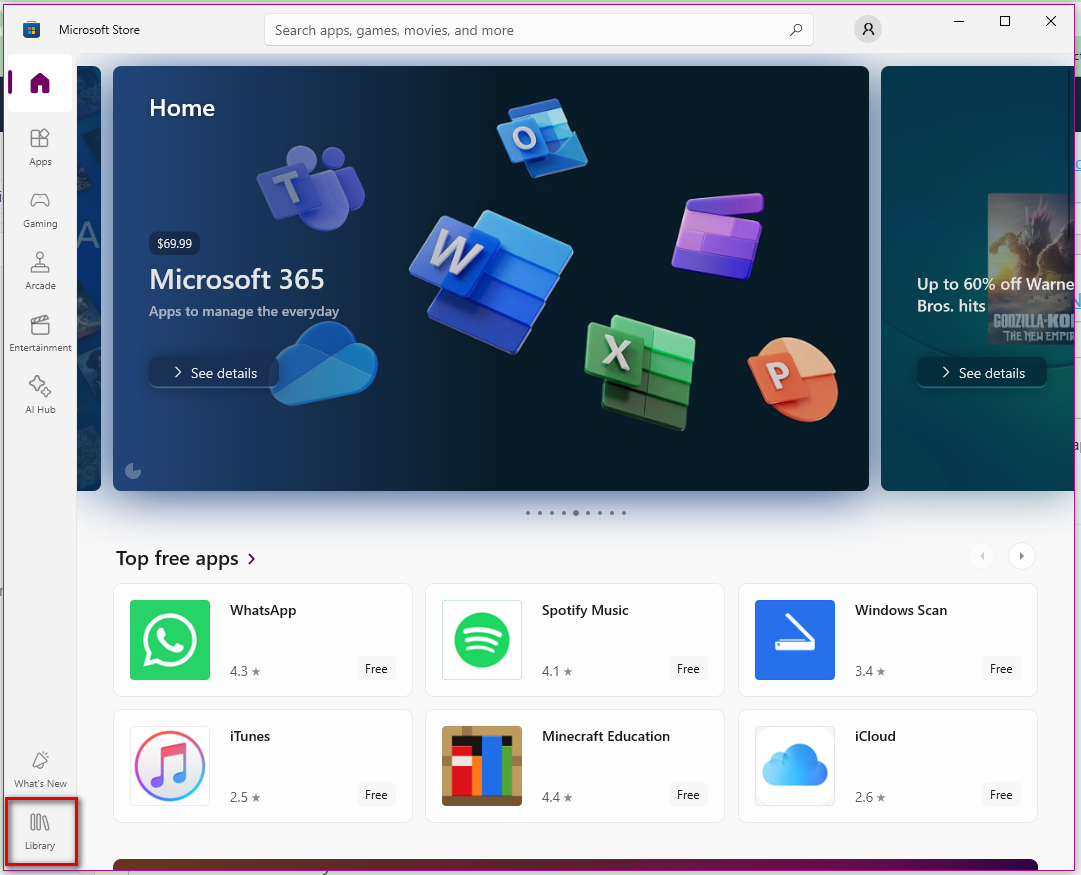
Task: Click the Teams icon in the banner
Action: pos(310,188)
